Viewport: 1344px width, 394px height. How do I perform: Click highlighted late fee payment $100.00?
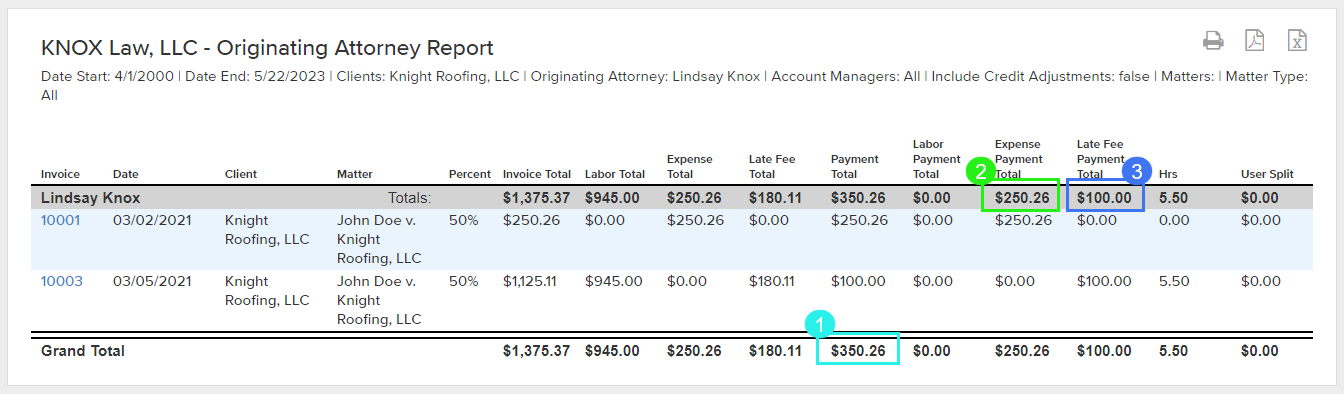pyautogui.click(x=1104, y=198)
